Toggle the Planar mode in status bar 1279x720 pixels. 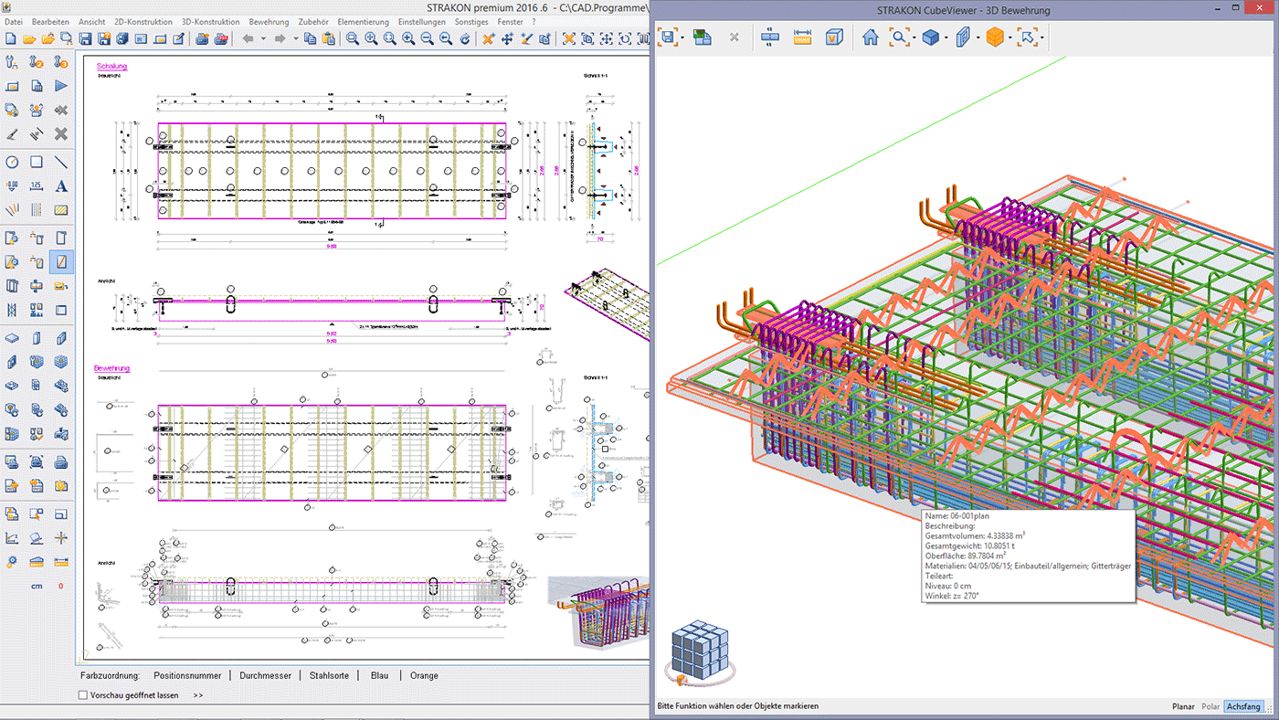[1183, 706]
